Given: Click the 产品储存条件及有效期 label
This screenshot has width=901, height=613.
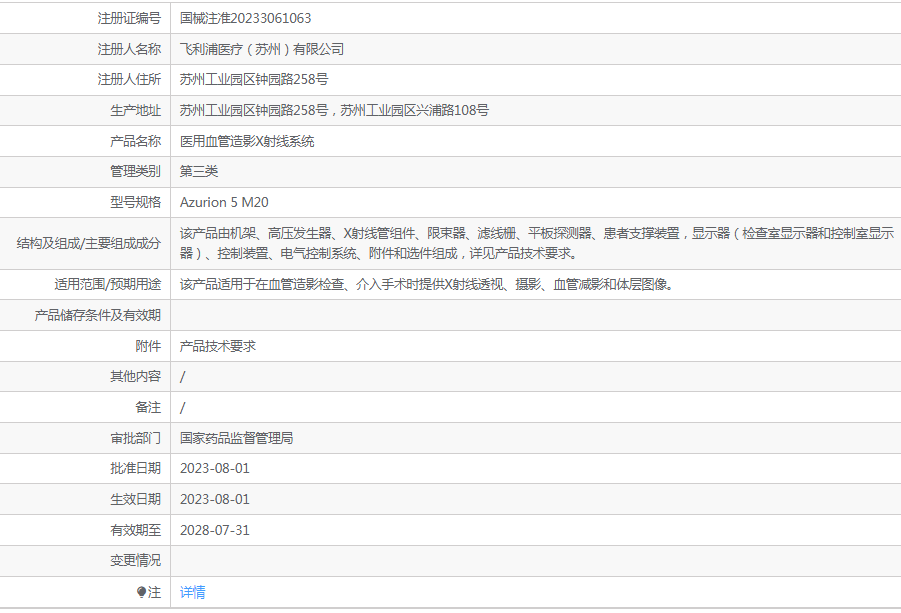Looking at the screenshot, I should (98, 315).
